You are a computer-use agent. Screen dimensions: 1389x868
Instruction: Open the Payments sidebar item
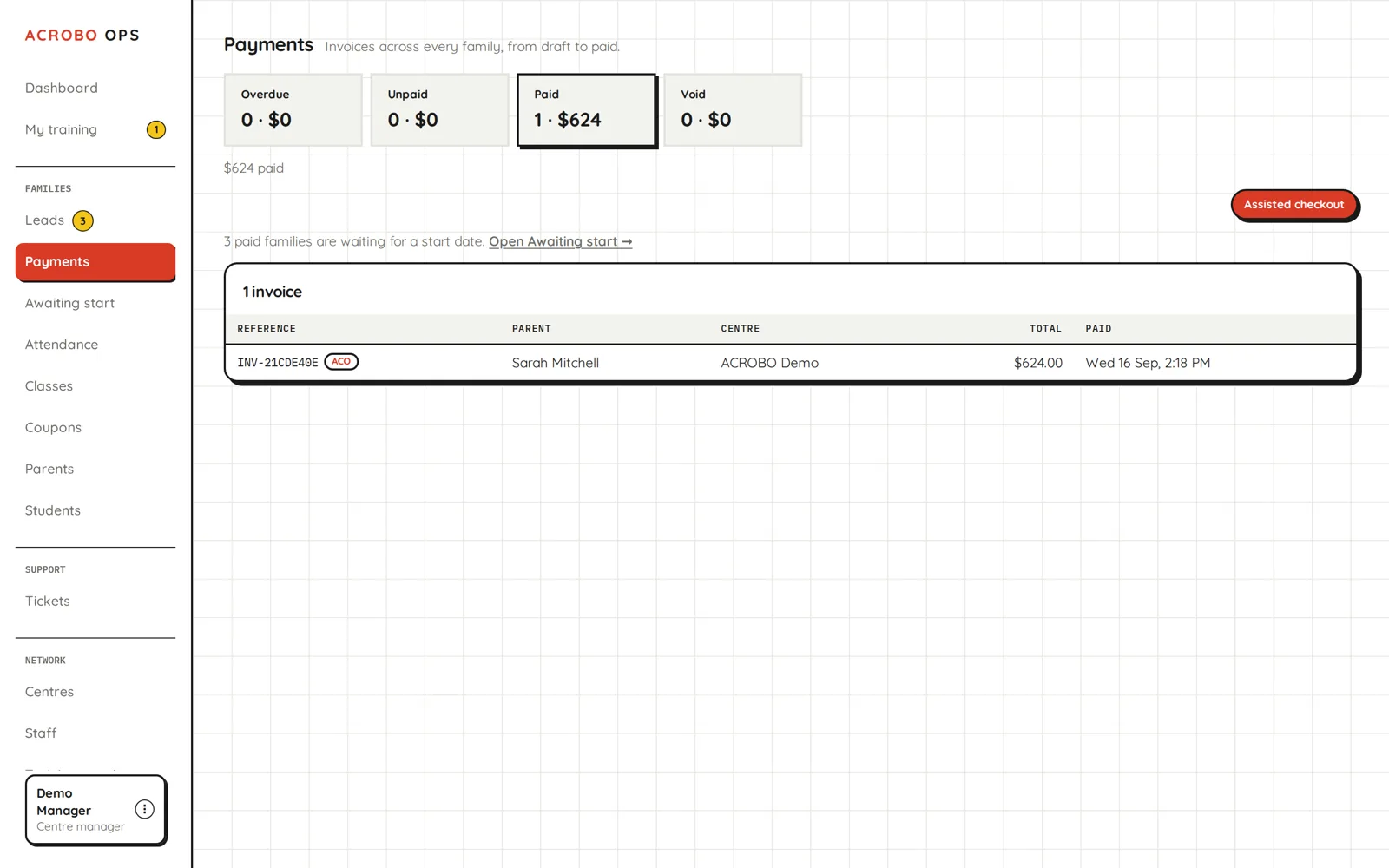point(95,262)
